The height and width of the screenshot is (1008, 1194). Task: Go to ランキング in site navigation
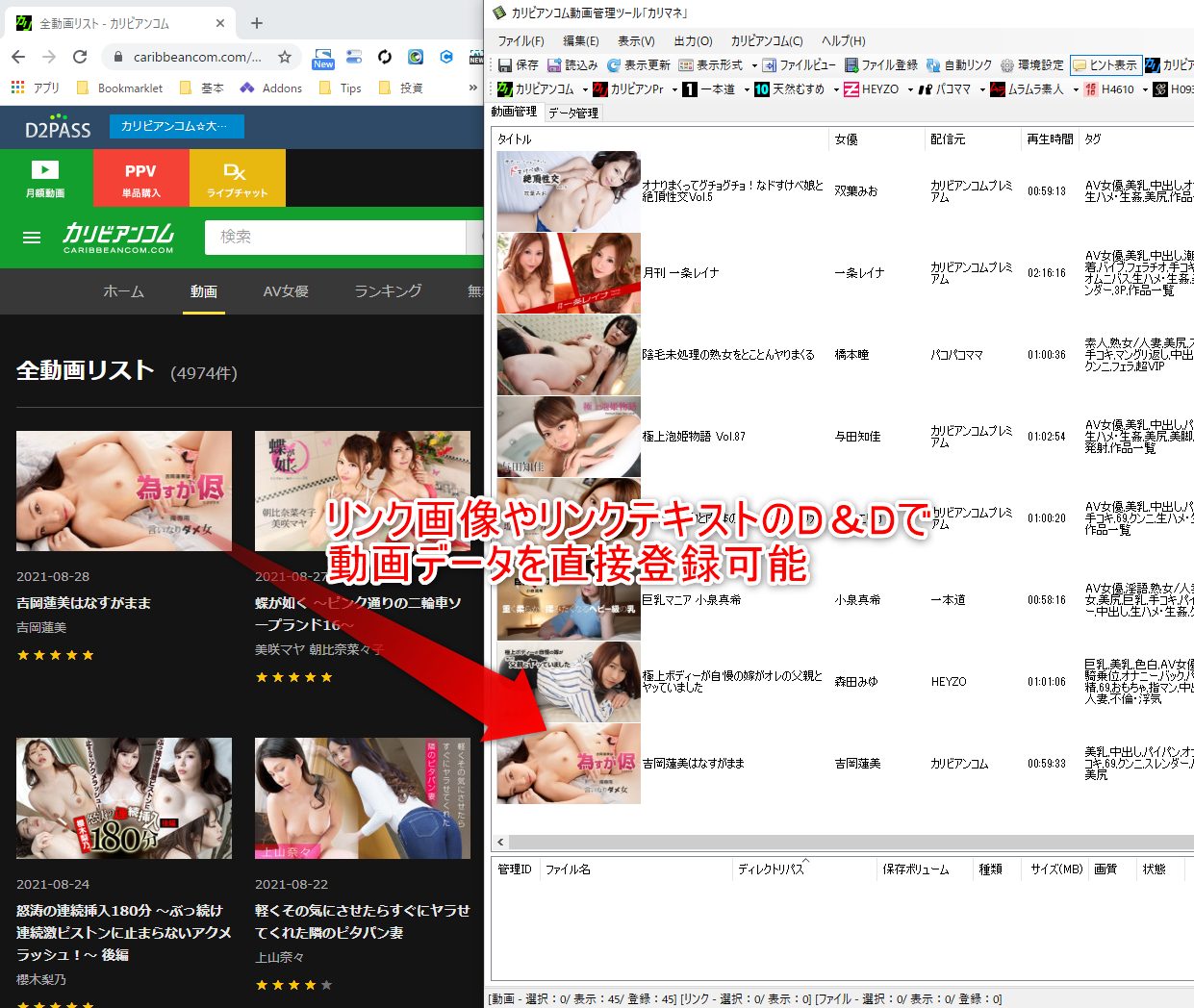pyautogui.click(x=388, y=290)
